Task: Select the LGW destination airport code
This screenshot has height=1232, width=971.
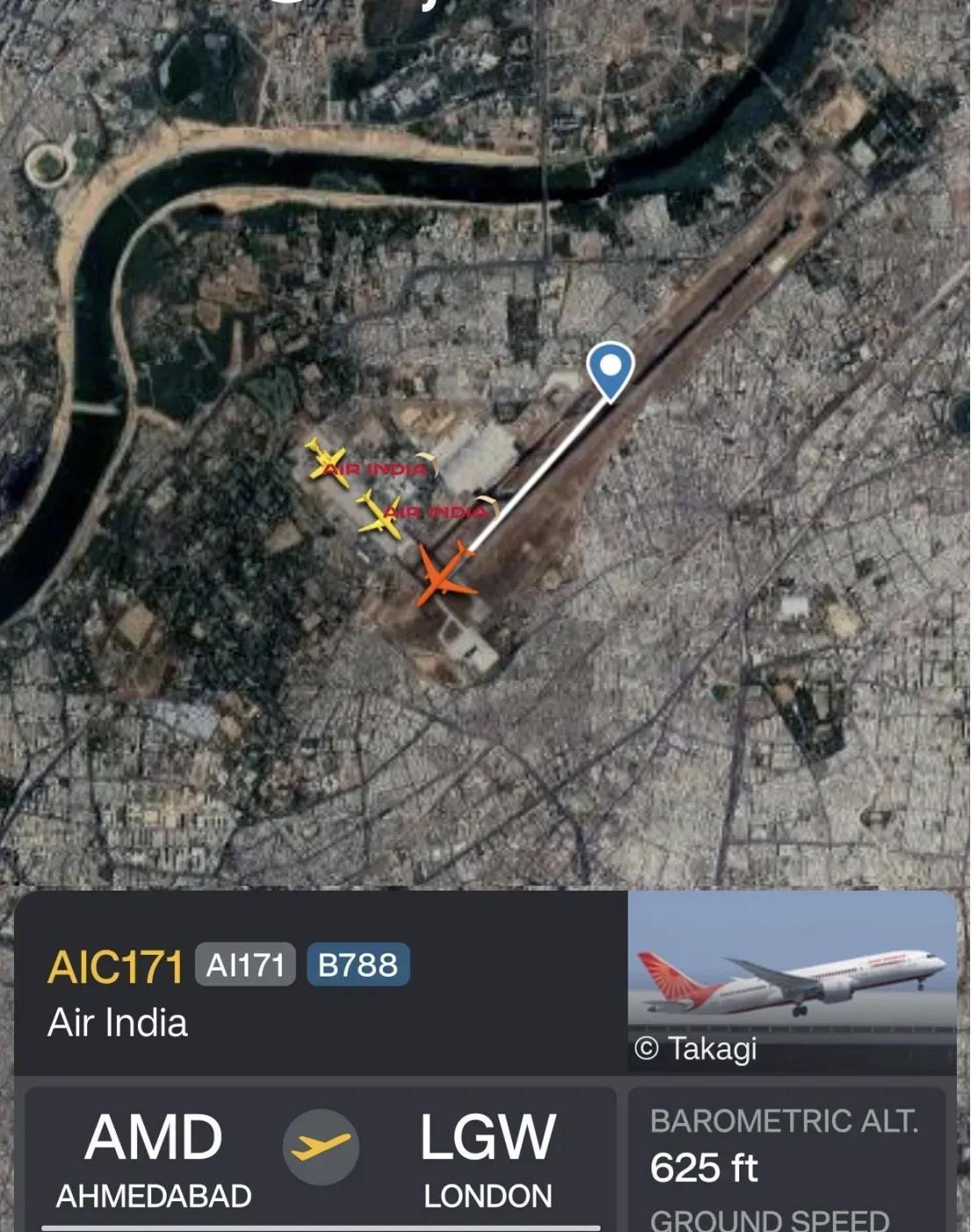Action: click(487, 1137)
